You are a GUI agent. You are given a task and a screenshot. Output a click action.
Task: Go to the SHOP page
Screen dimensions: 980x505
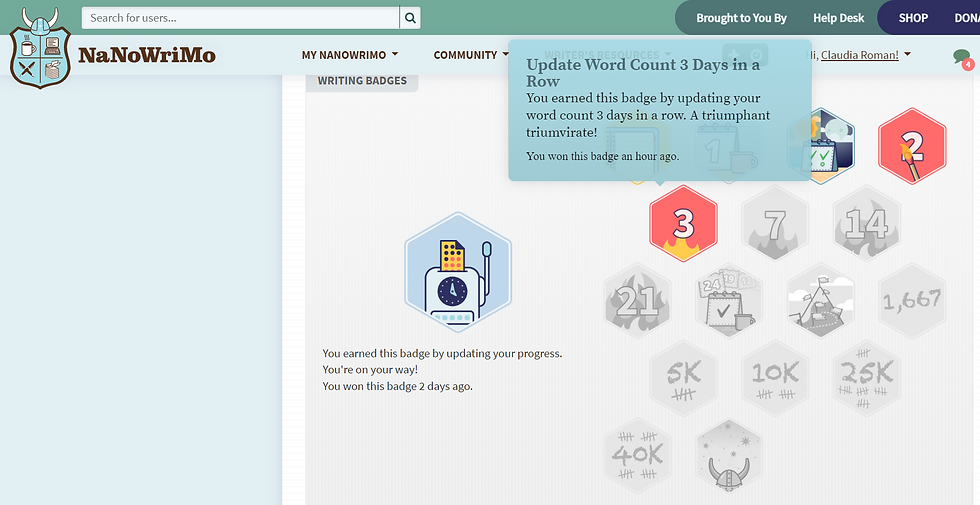(x=913, y=18)
